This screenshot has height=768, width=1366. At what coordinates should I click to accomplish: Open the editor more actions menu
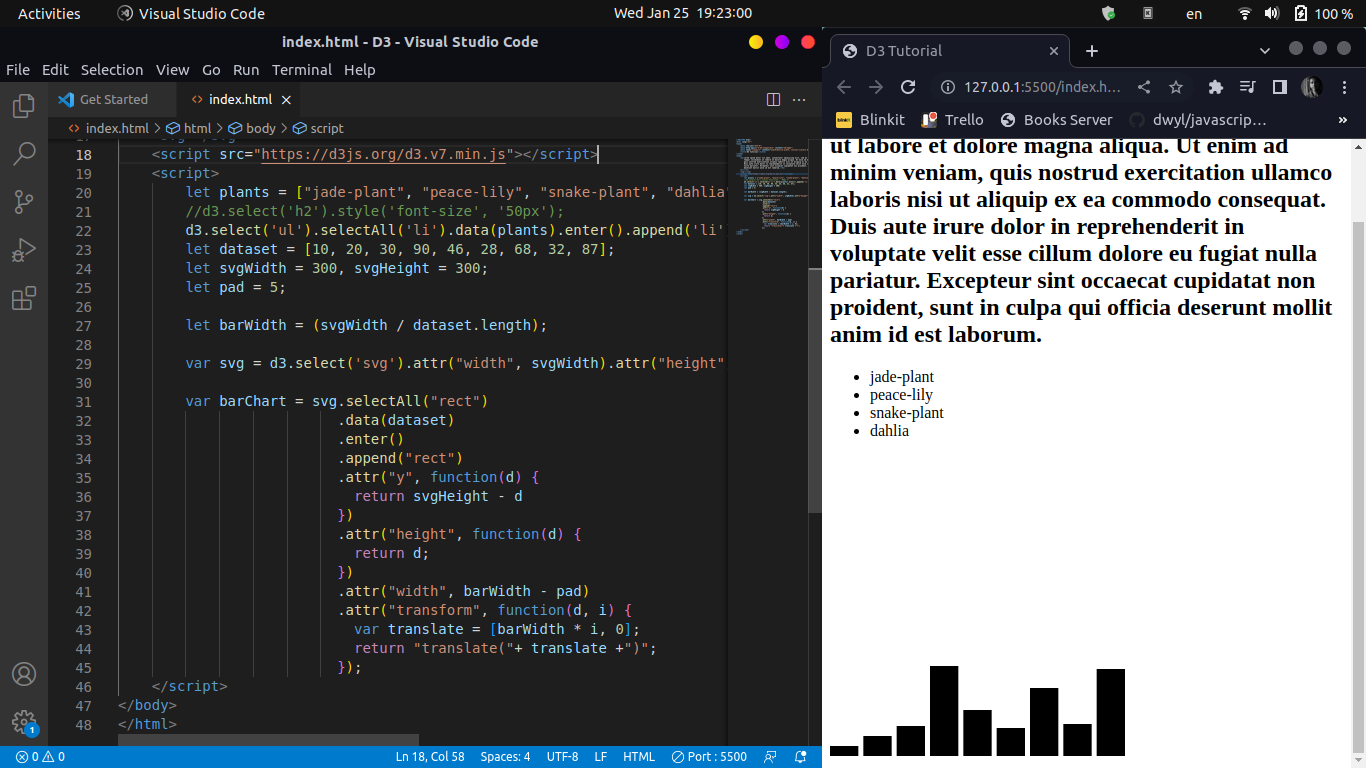pyautogui.click(x=799, y=99)
